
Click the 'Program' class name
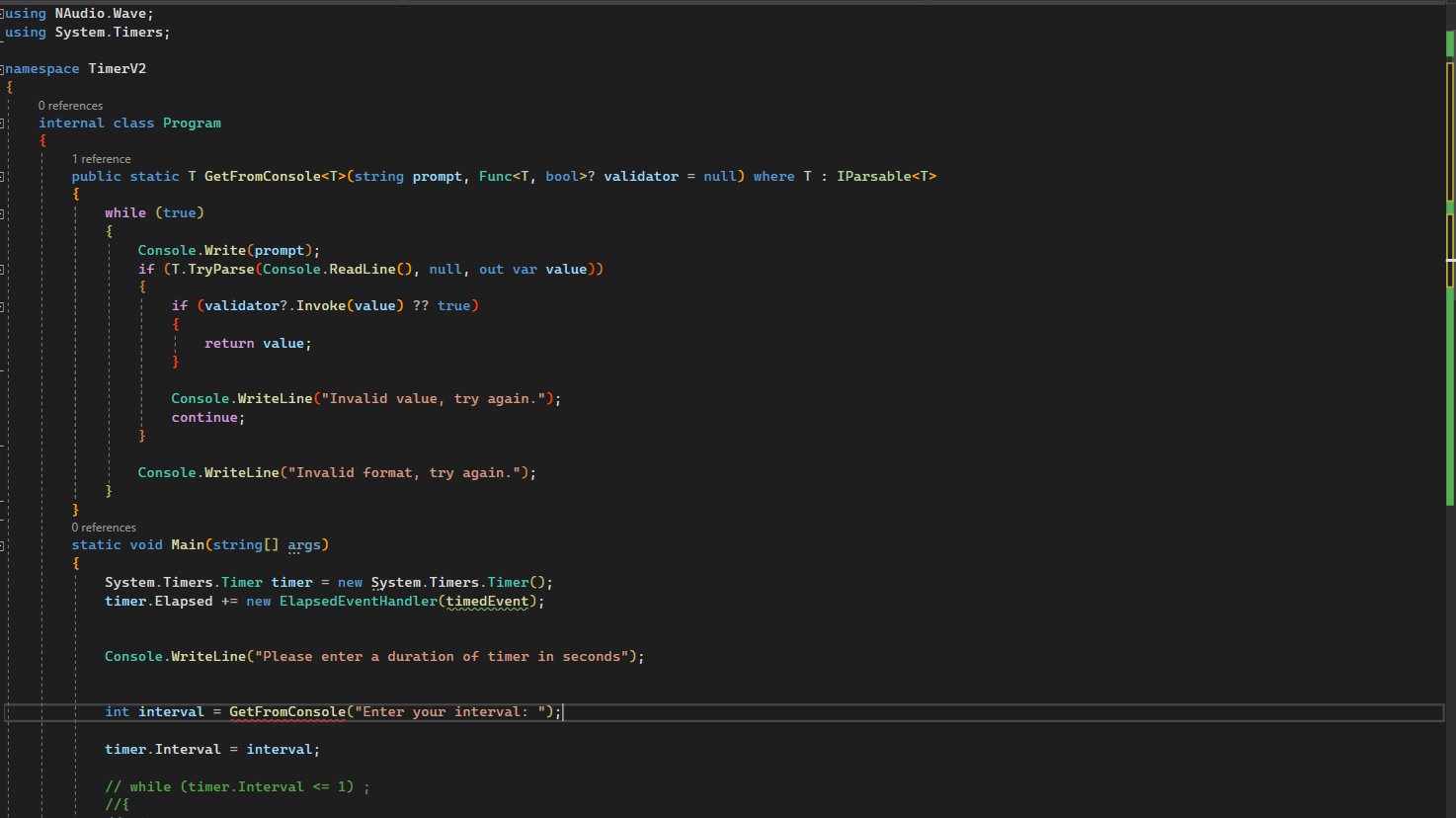pyautogui.click(x=192, y=123)
